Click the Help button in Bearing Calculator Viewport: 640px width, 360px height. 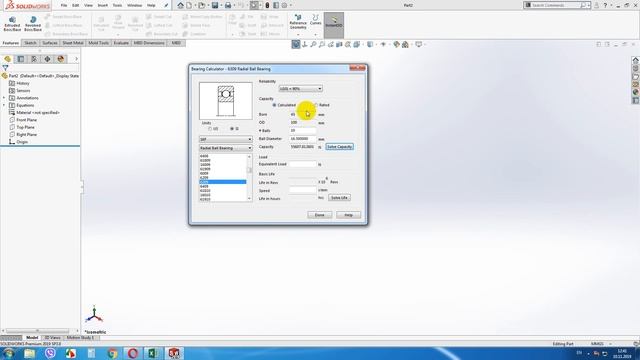point(349,215)
